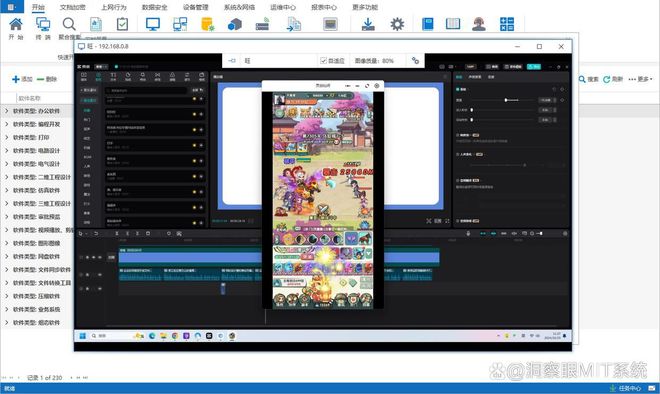Click the 刷新 refresh button
This screenshot has height=394, width=660.
(x=613, y=79)
